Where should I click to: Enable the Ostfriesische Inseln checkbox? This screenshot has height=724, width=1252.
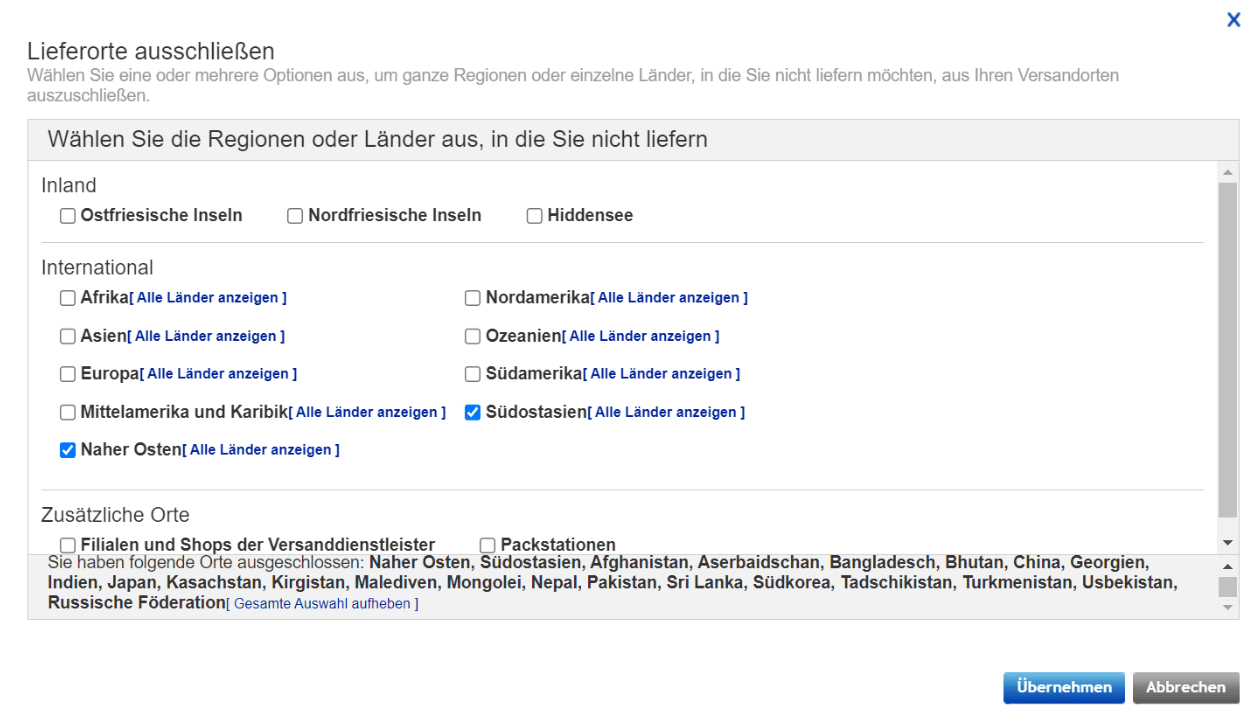click(x=67, y=215)
